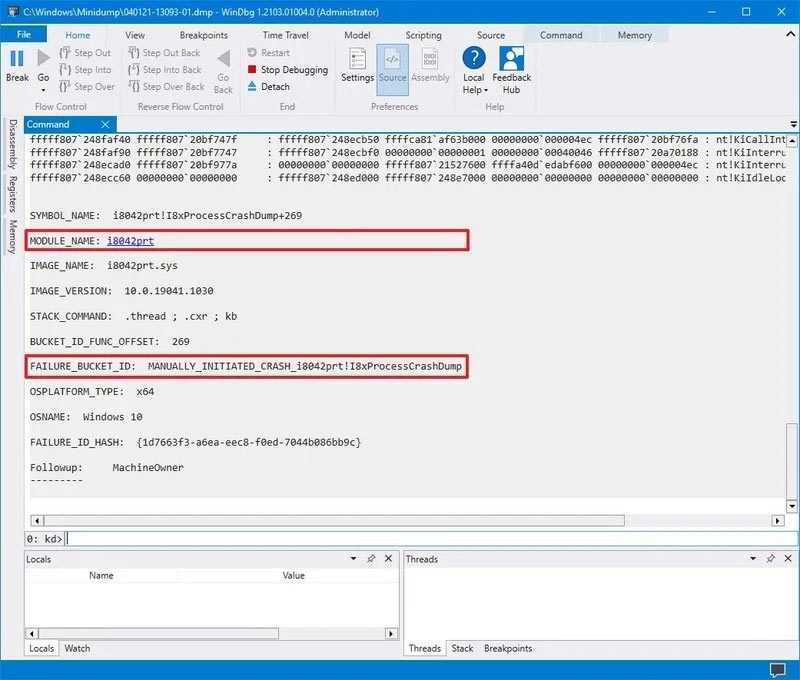Click Step Out Back
Screen dimensions: 800x680
click(164, 53)
